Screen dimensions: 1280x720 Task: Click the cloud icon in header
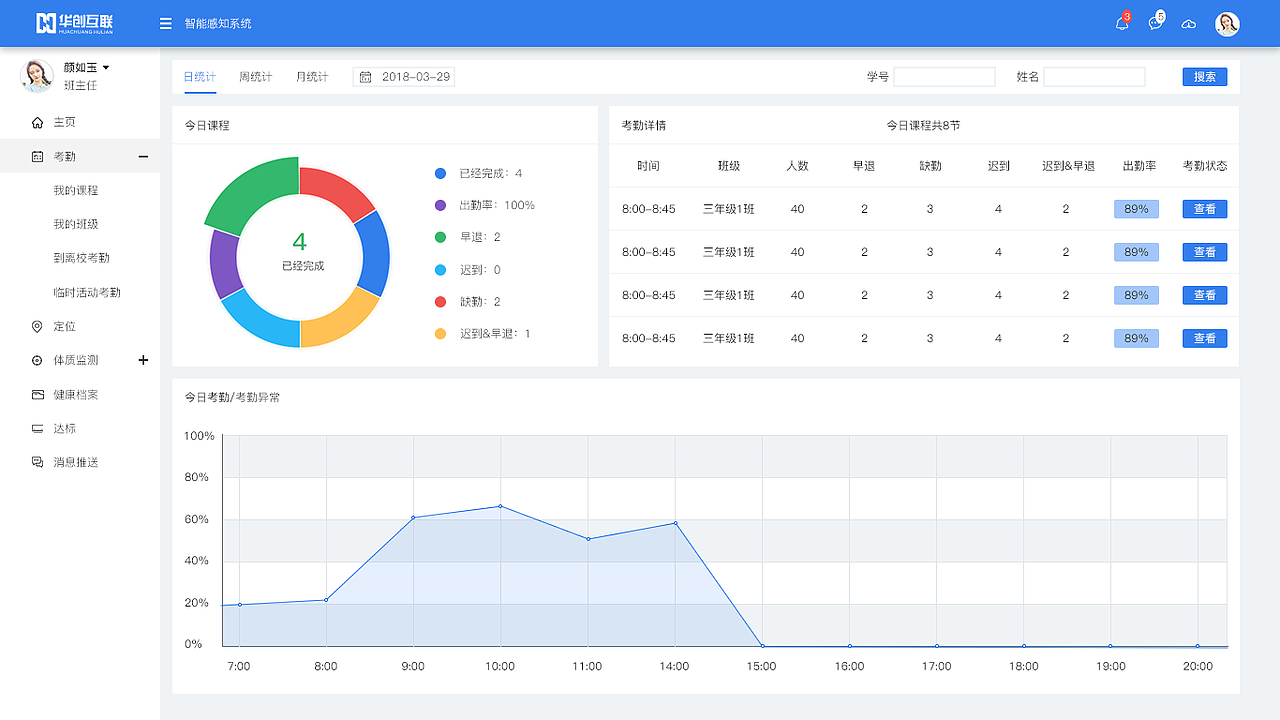1189,24
